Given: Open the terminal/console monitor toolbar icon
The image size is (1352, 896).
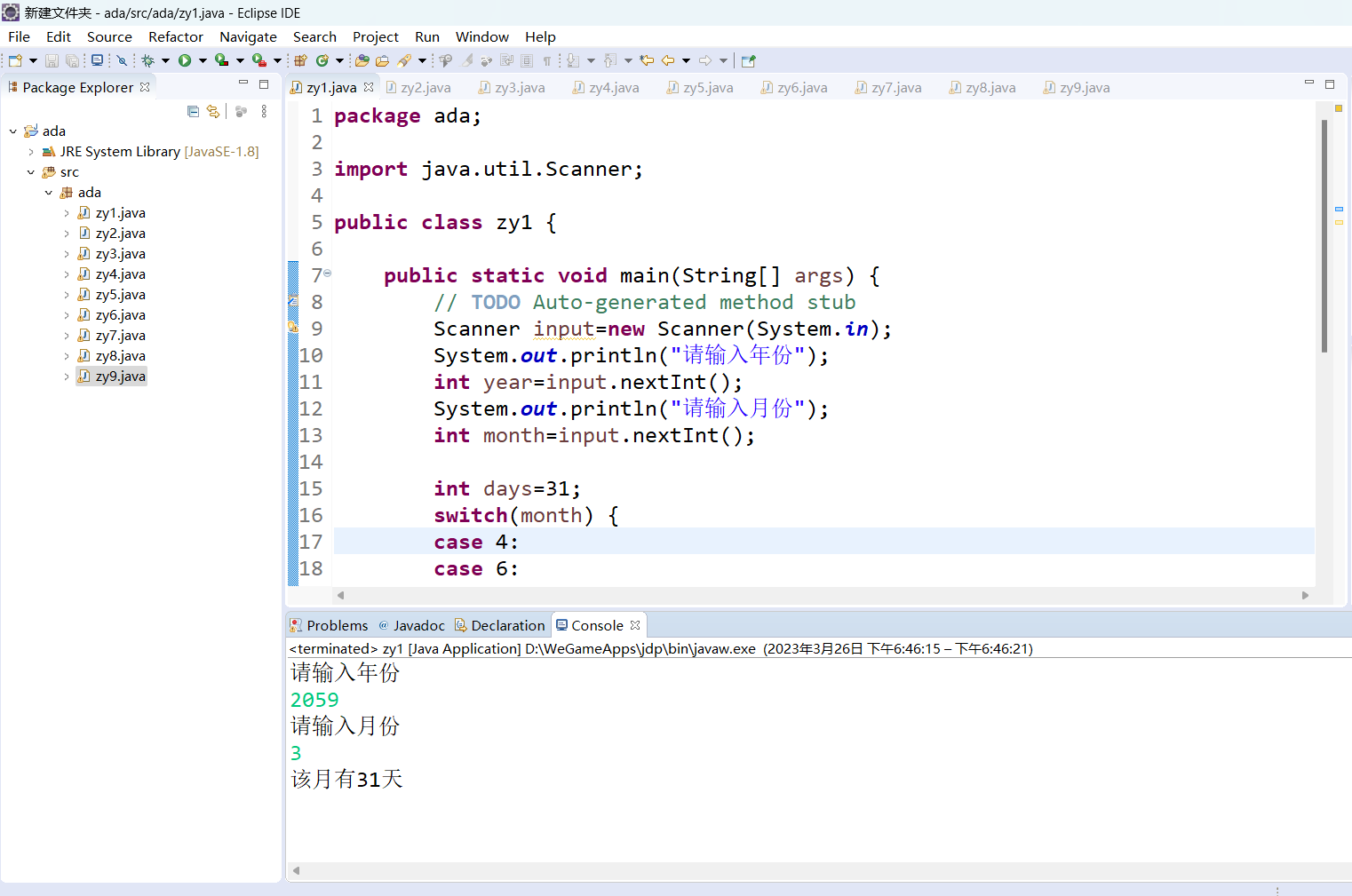Looking at the screenshot, I should (97, 60).
